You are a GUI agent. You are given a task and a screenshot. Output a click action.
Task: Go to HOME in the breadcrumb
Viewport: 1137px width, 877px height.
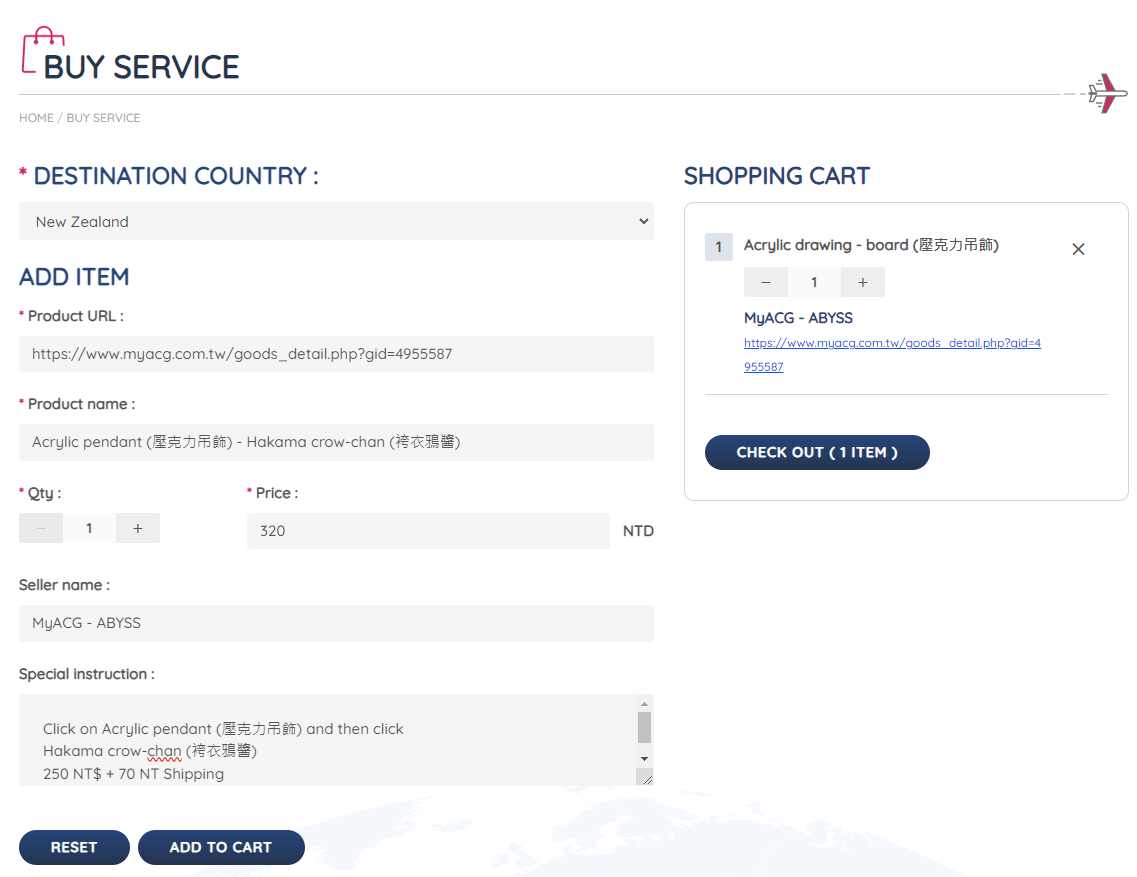(36, 118)
